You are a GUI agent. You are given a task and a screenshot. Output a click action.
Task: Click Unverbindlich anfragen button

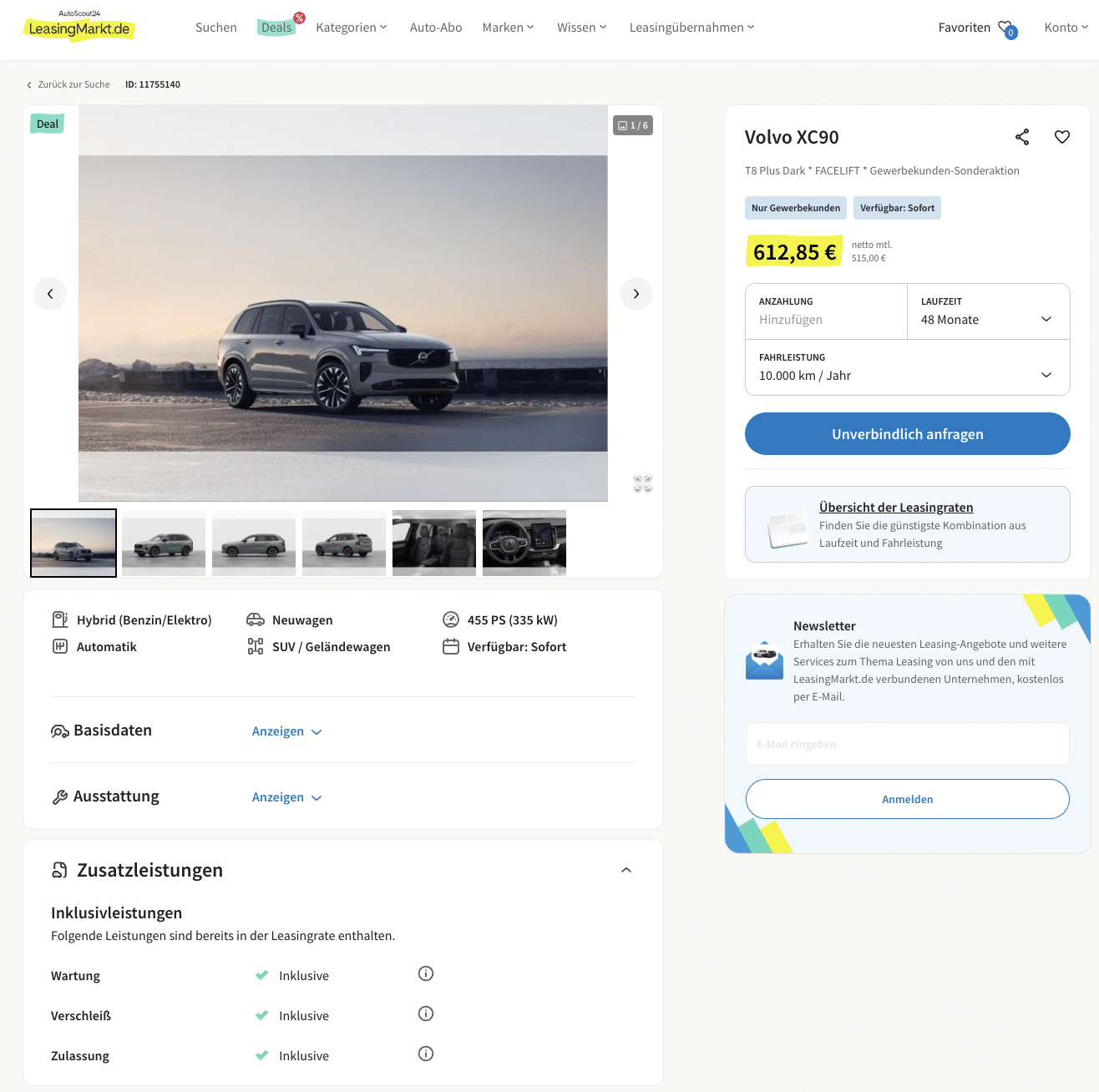[x=908, y=434]
